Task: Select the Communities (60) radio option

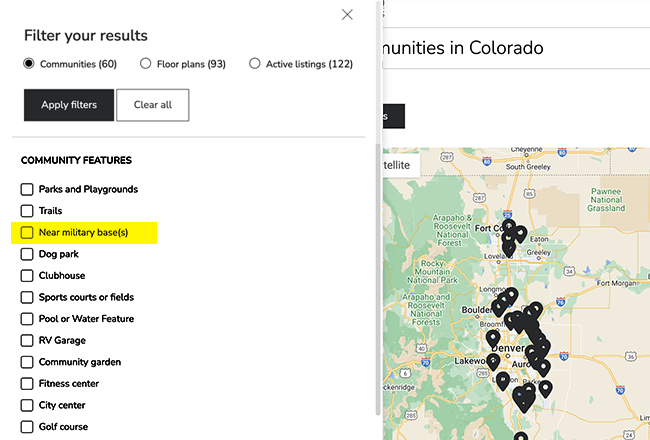Action: pos(30,64)
